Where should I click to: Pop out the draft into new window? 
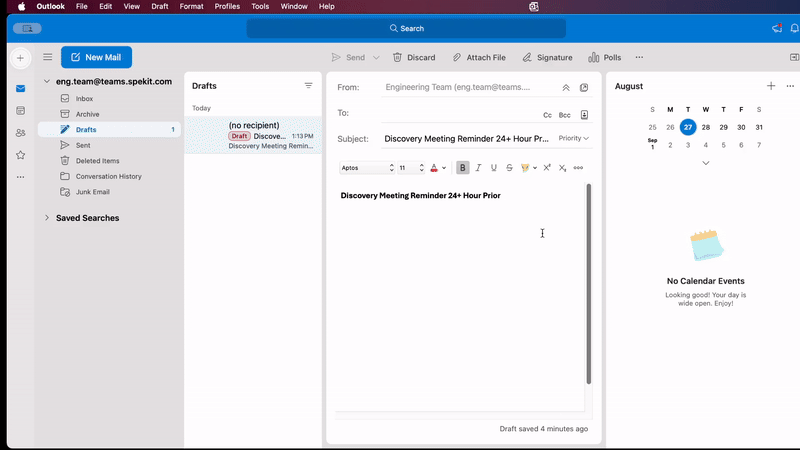point(584,88)
